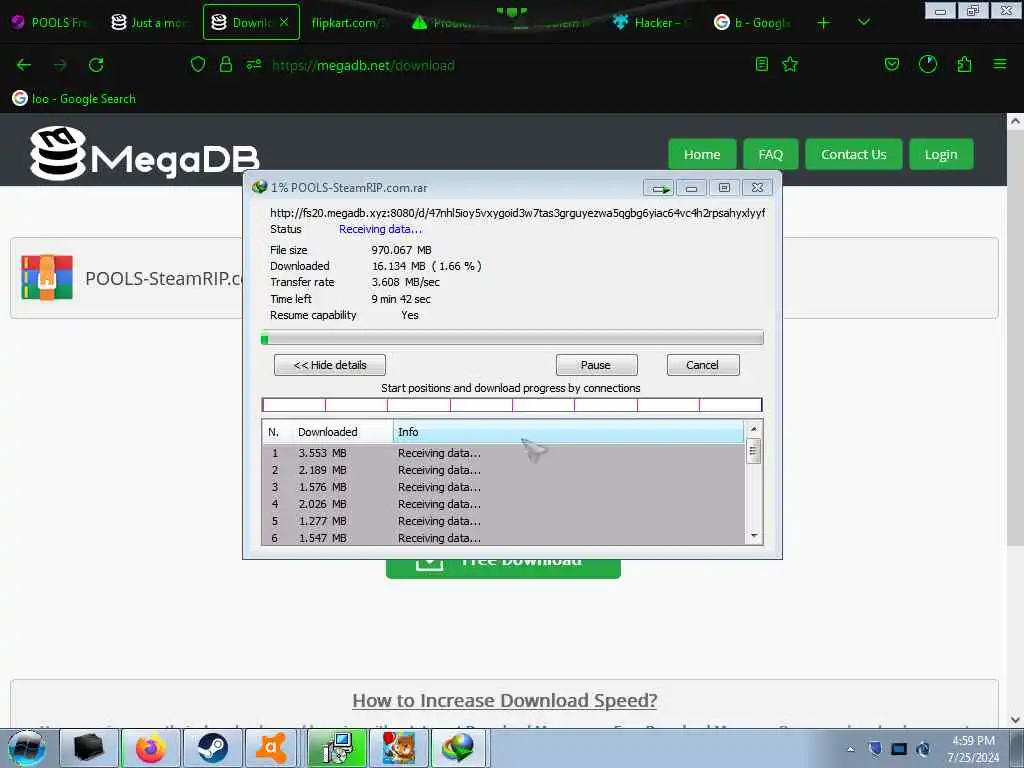Open a new tab with plus icon
The height and width of the screenshot is (768, 1024).
824,23
